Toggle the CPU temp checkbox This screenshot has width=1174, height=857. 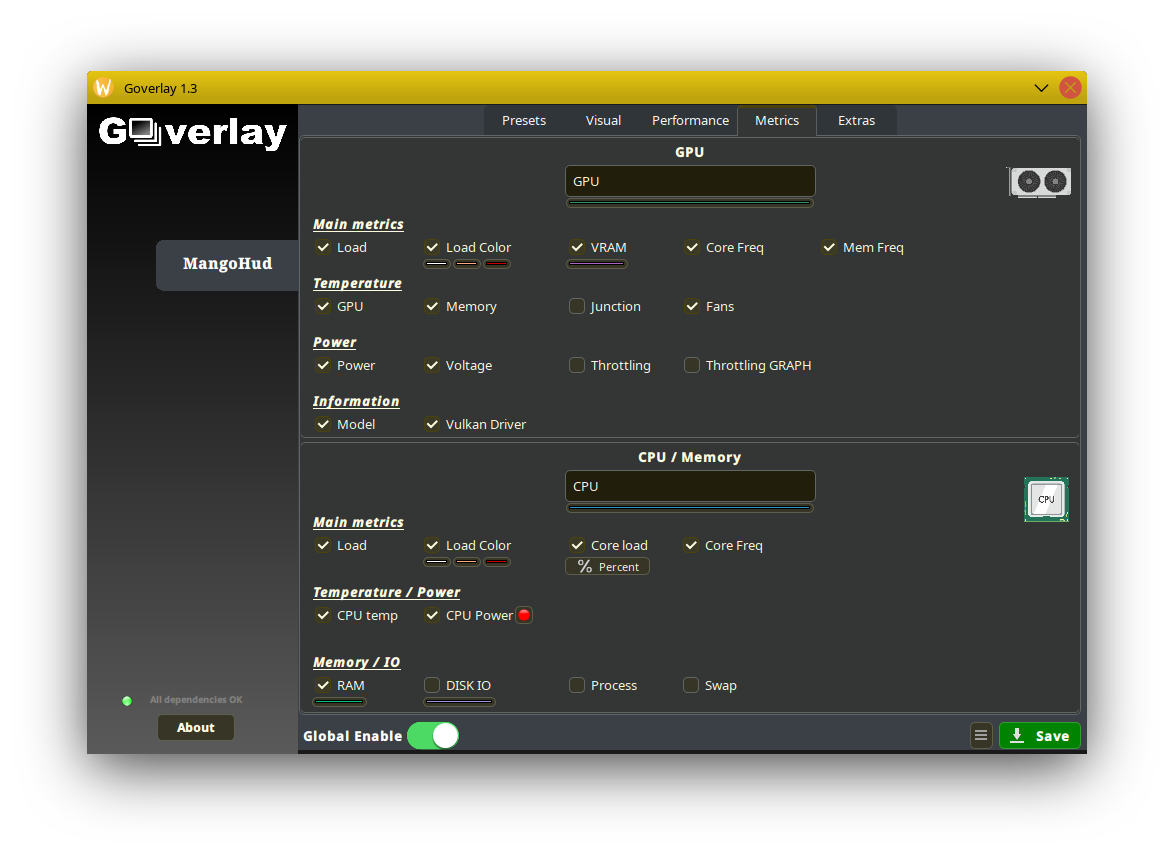[323, 615]
